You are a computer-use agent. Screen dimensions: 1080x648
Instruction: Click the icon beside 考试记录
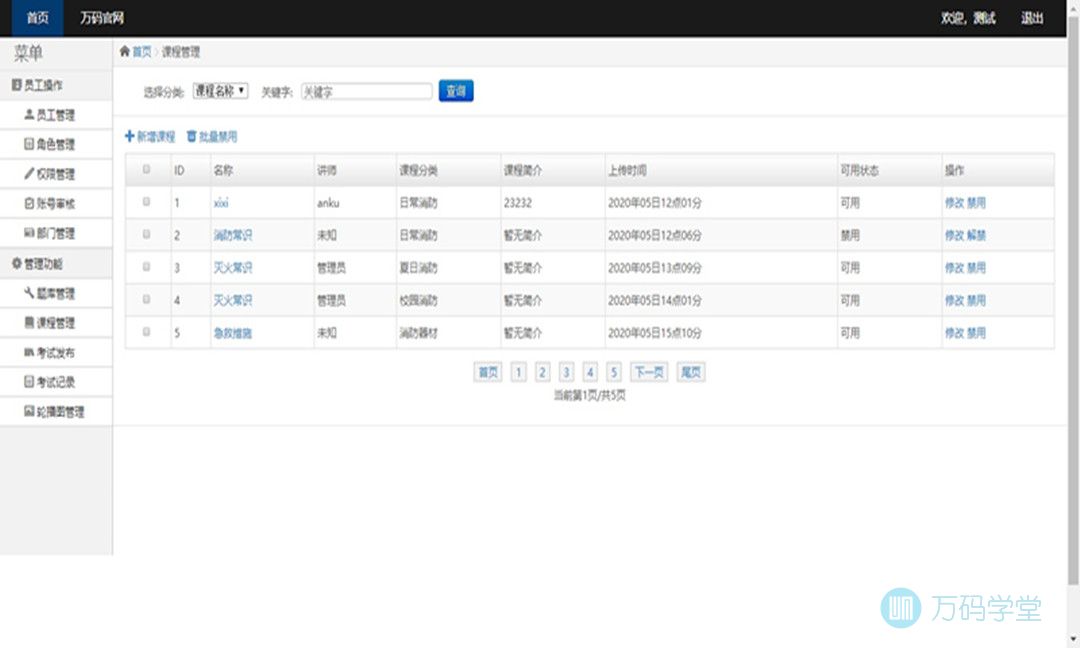29,382
